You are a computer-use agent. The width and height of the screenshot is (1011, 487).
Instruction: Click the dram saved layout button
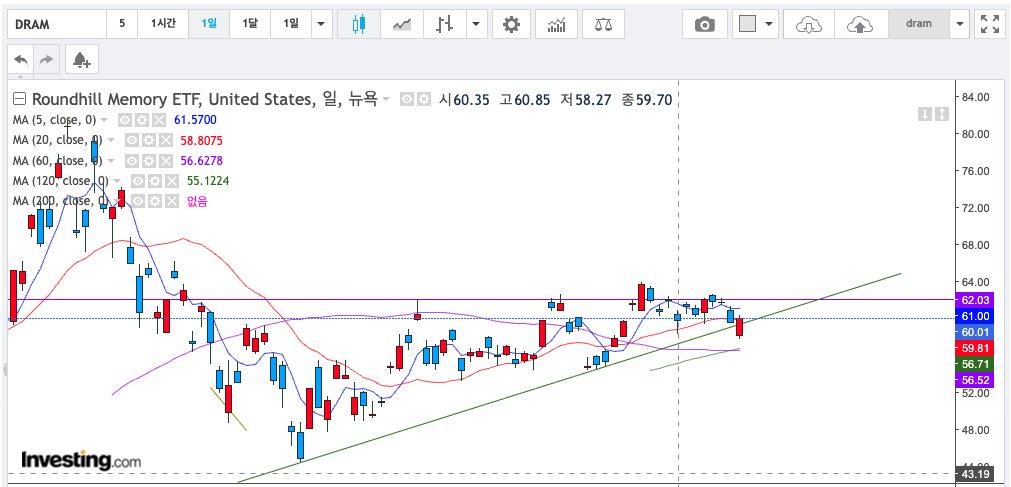pos(919,25)
